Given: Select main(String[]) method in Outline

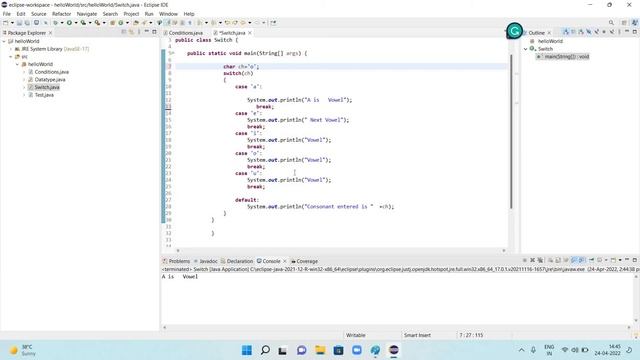Looking at the screenshot, I should point(567,57).
